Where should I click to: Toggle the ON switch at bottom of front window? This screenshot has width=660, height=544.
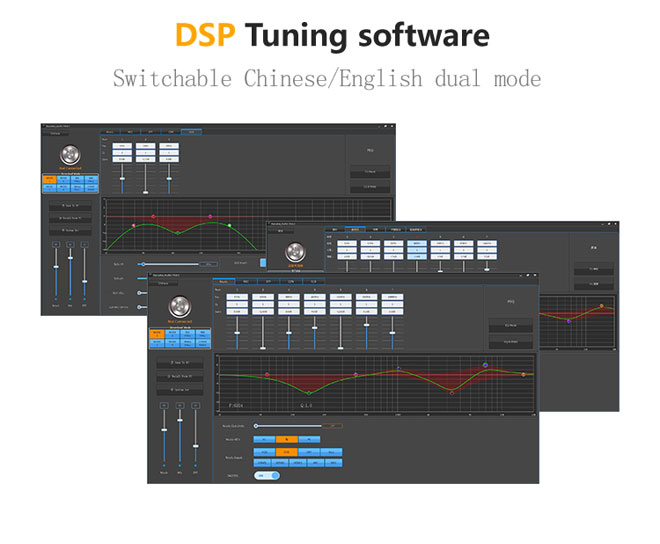pyautogui.click(x=266, y=475)
